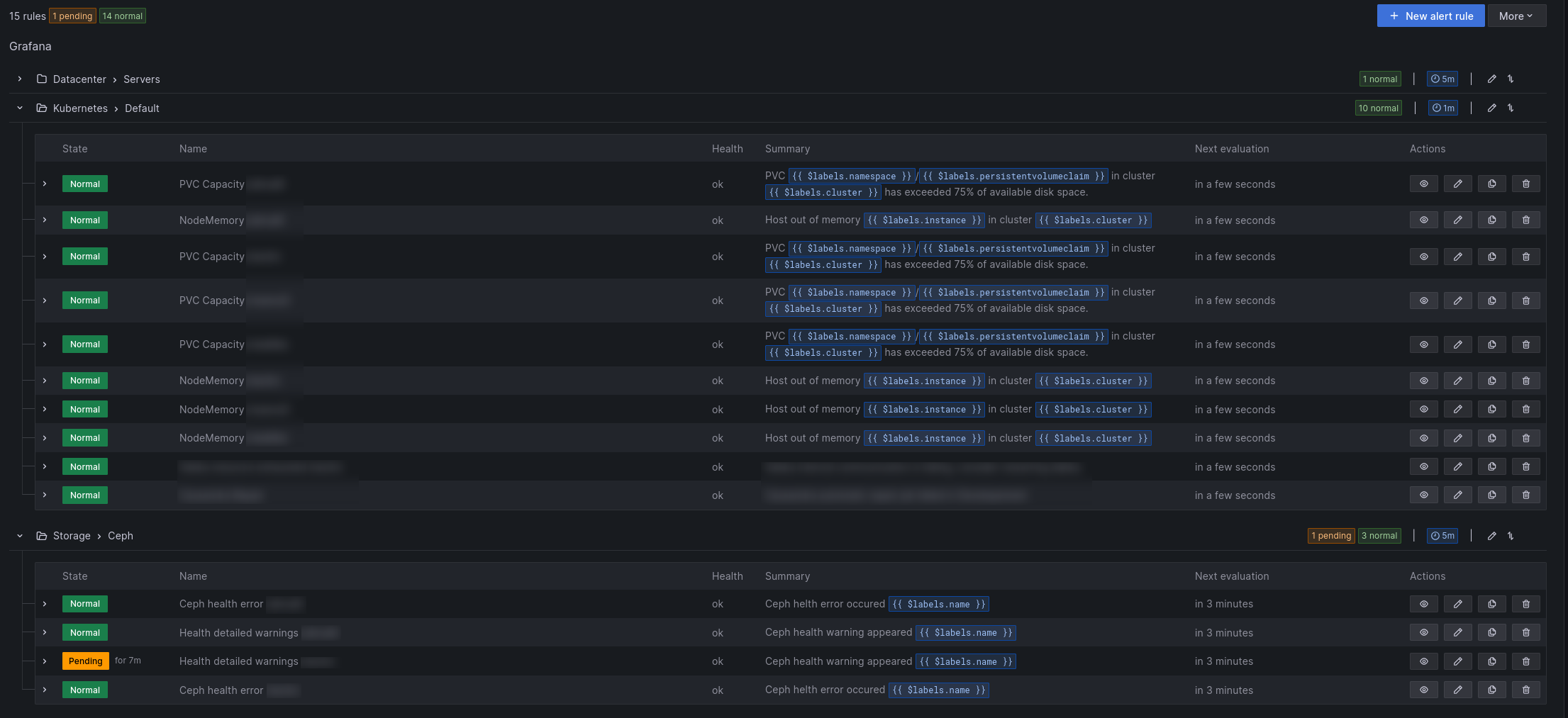
Task: Click the 1 pending state badge at top
Action: coord(72,15)
